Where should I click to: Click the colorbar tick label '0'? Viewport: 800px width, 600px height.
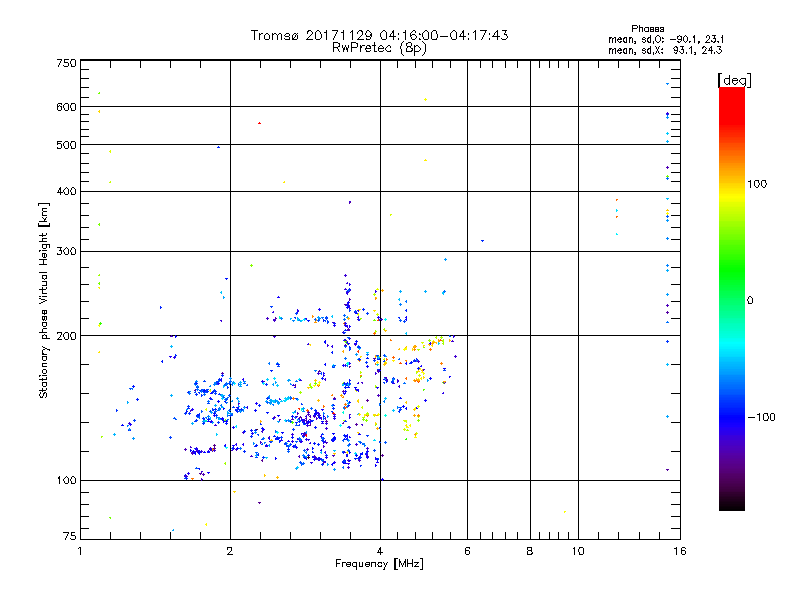coord(750,301)
